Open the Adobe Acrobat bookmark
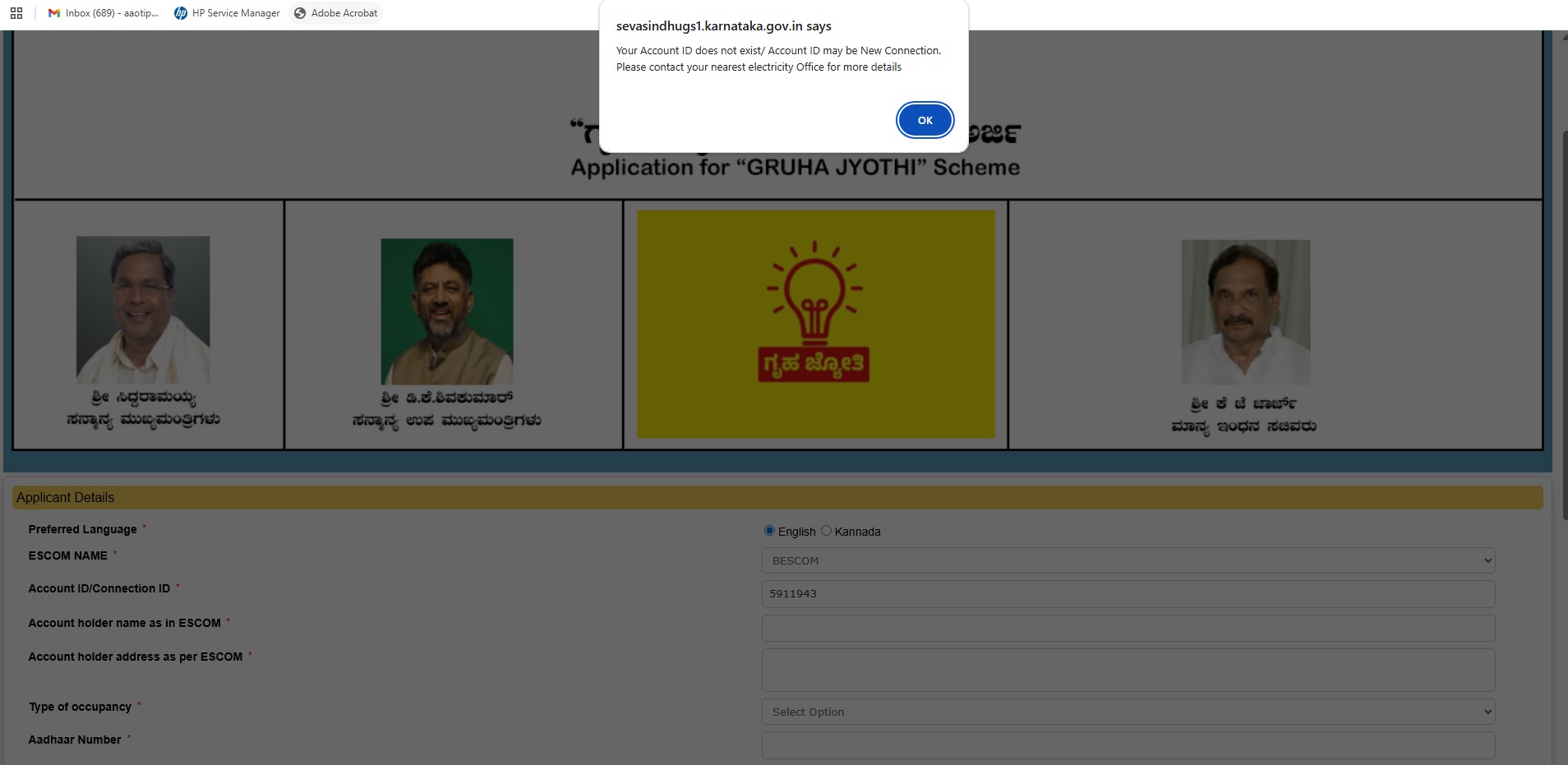Image resolution: width=1568 pixels, height=765 pixels. pyautogui.click(x=335, y=13)
